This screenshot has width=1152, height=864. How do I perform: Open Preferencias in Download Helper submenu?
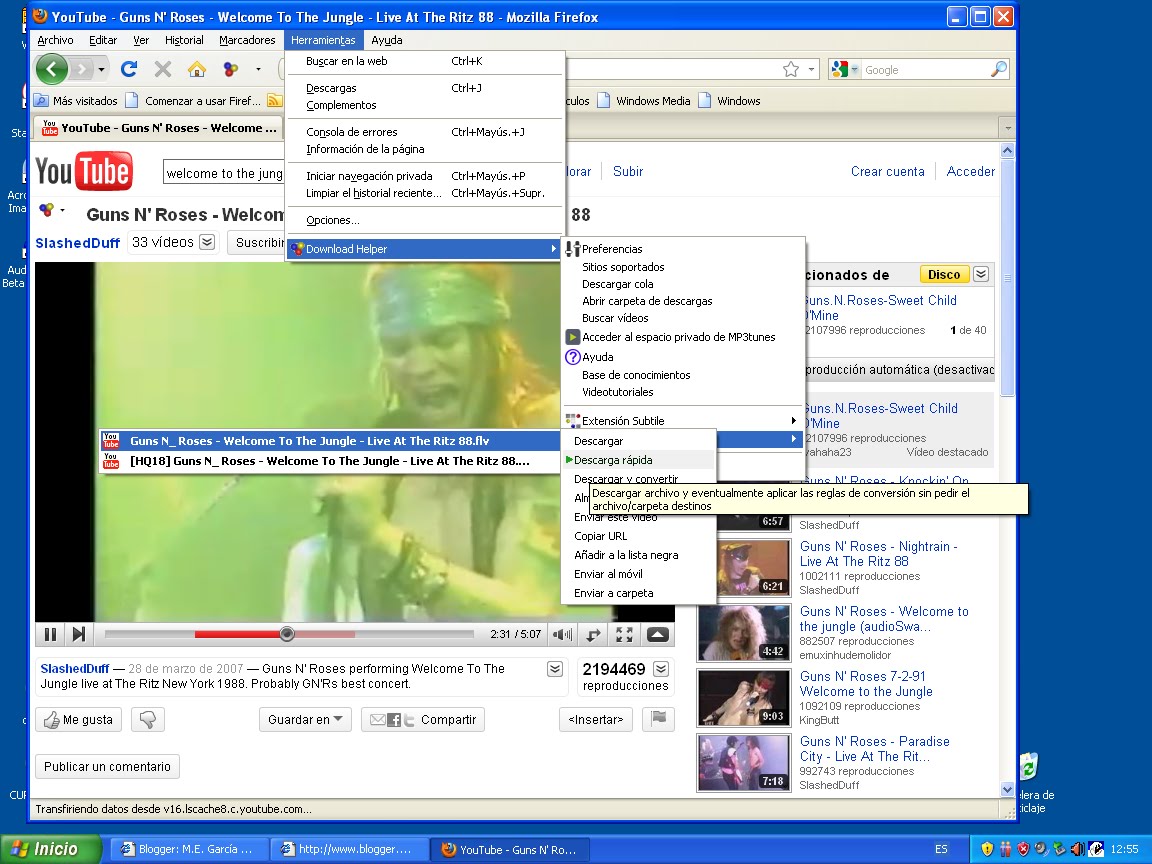pos(611,249)
